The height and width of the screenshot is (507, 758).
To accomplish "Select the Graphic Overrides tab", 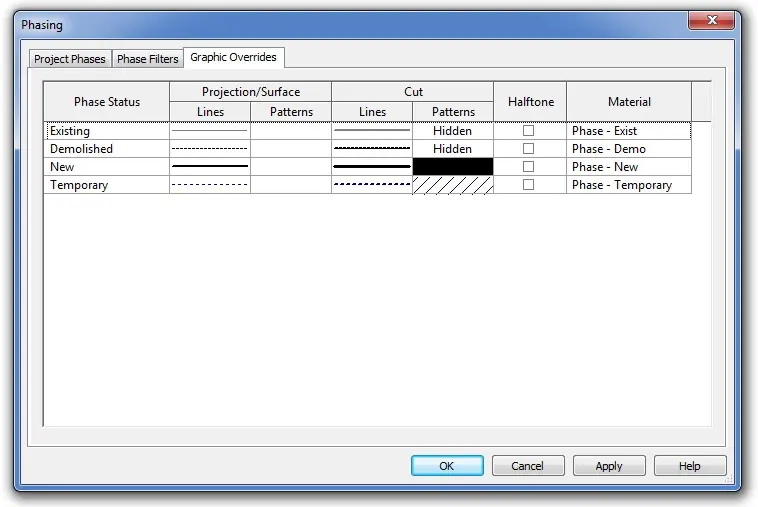I will [x=233, y=57].
